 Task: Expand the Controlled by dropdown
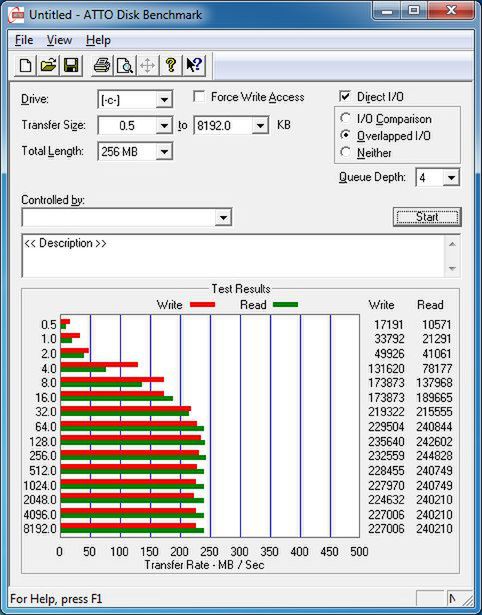click(x=223, y=217)
